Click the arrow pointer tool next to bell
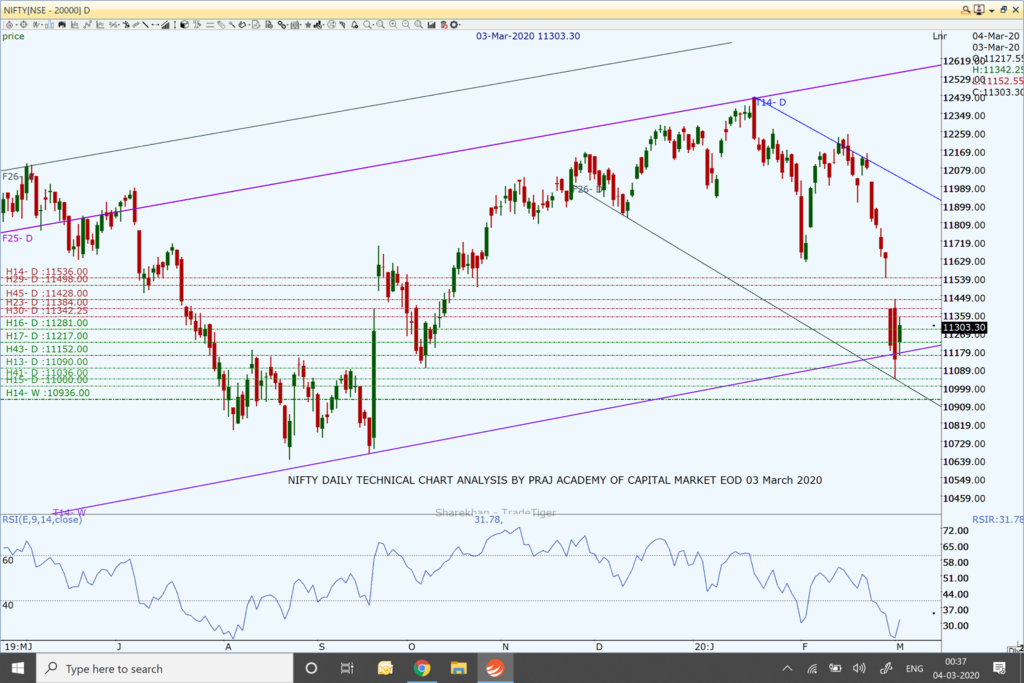Image resolution: width=1024 pixels, height=683 pixels. pos(342,25)
